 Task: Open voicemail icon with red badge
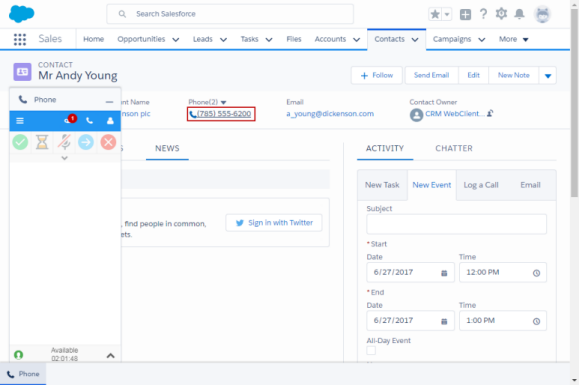pos(69,120)
